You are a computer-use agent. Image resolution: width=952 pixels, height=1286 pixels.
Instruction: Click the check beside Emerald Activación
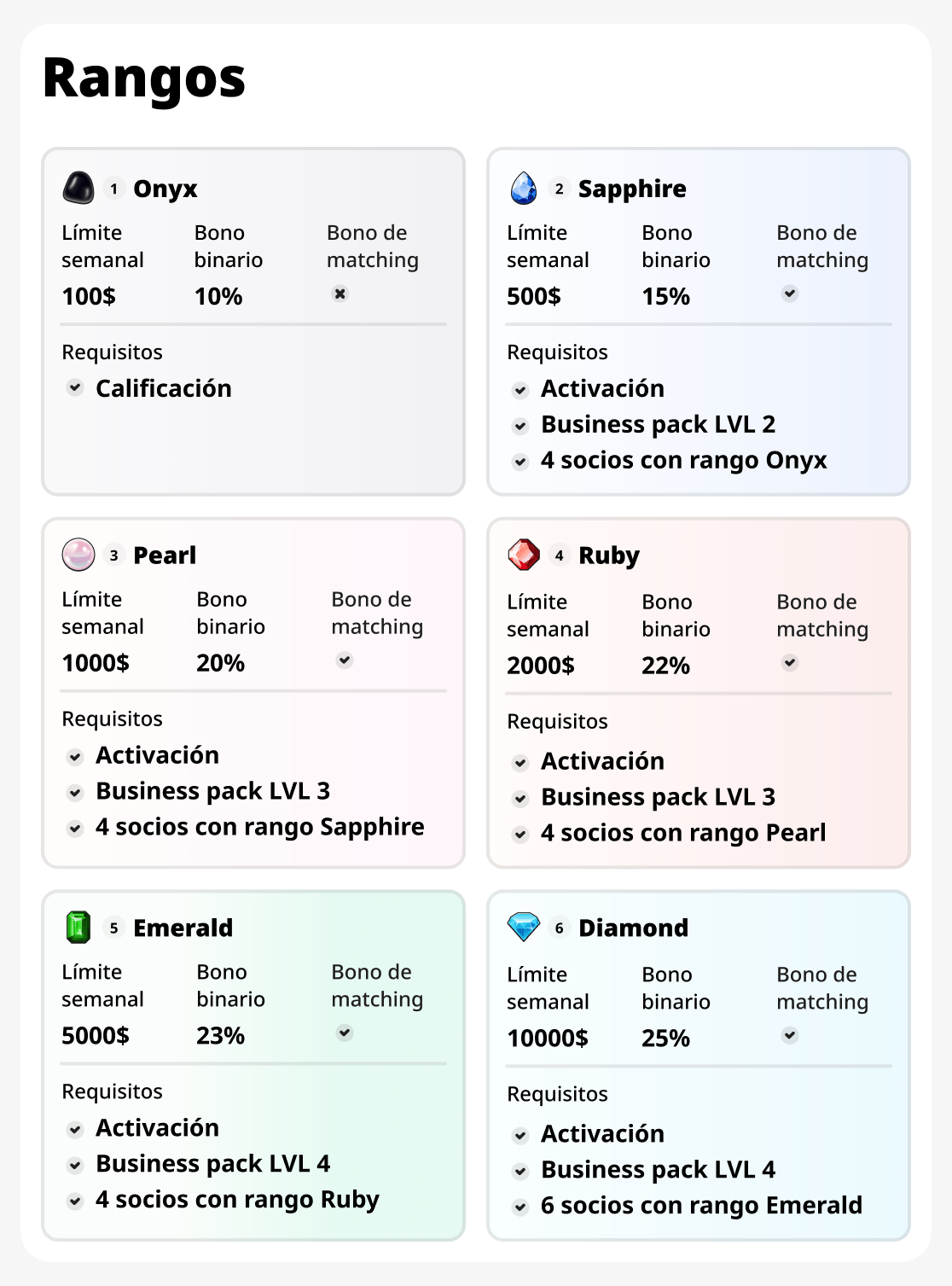(x=75, y=1129)
